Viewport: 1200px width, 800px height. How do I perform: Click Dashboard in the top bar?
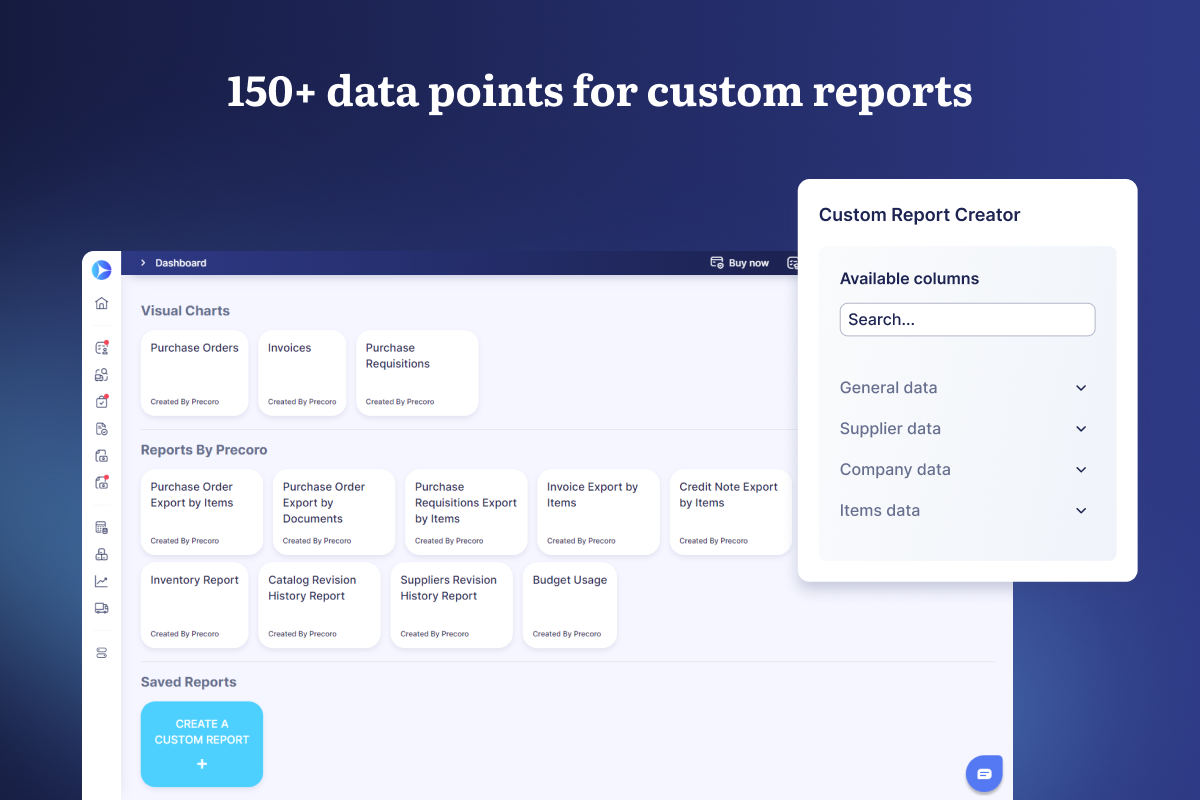point(181,263)
